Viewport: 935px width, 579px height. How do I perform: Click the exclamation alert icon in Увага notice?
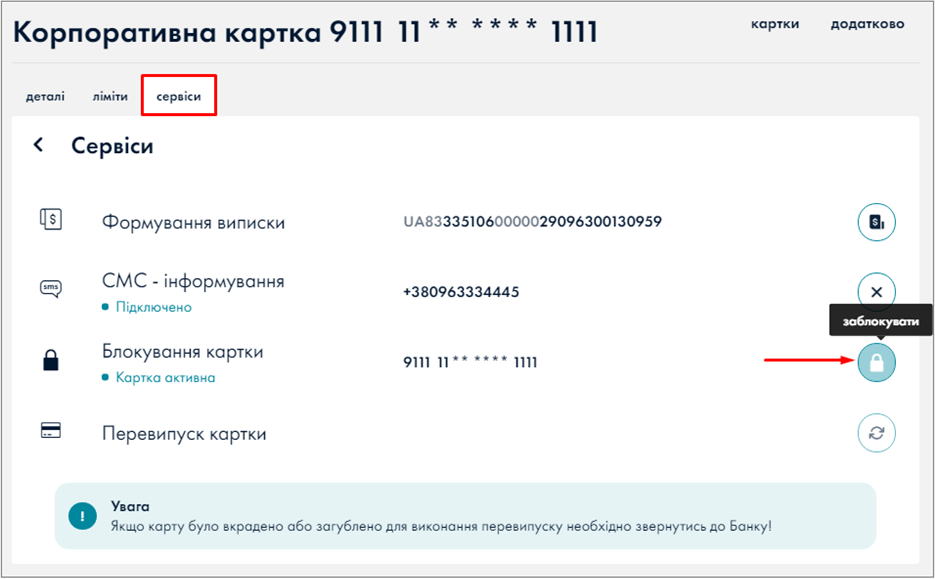(x=82, y=516)
